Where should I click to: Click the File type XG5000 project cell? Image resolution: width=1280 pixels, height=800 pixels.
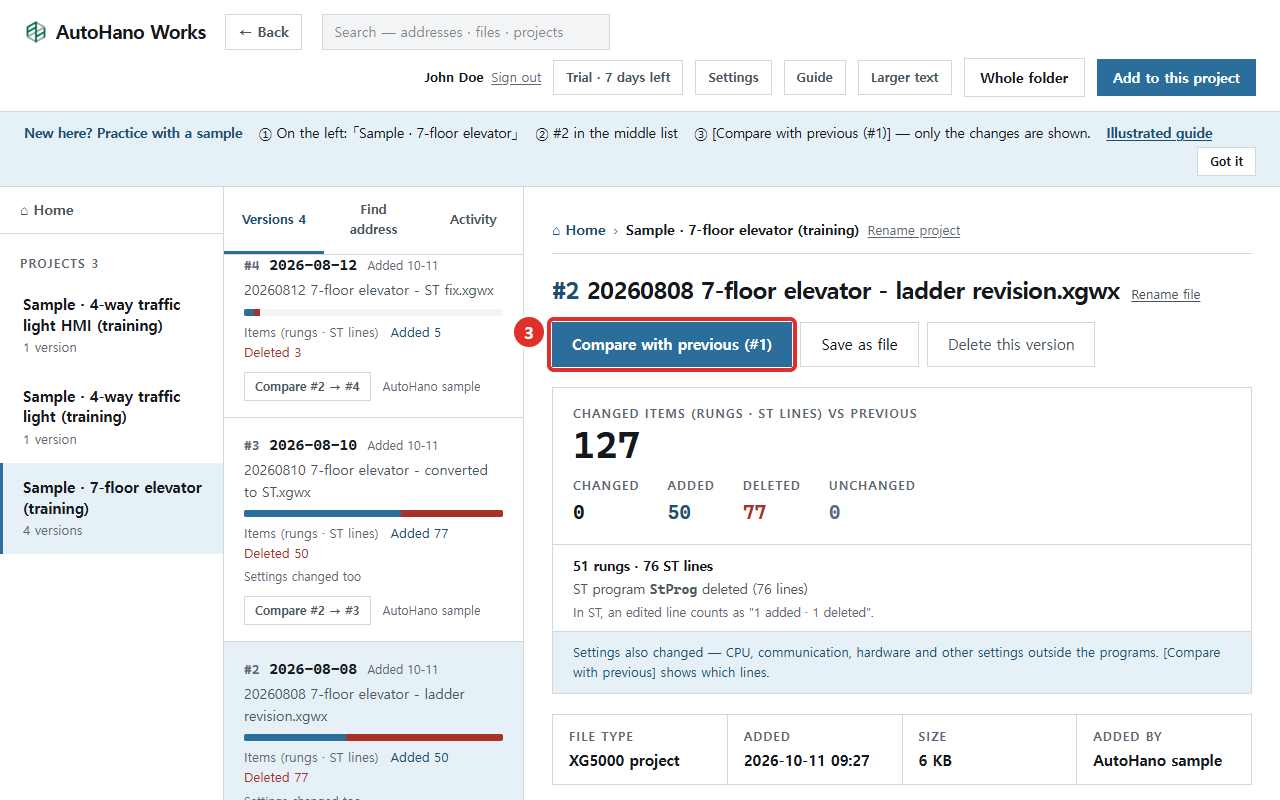[x=640, y=749]
